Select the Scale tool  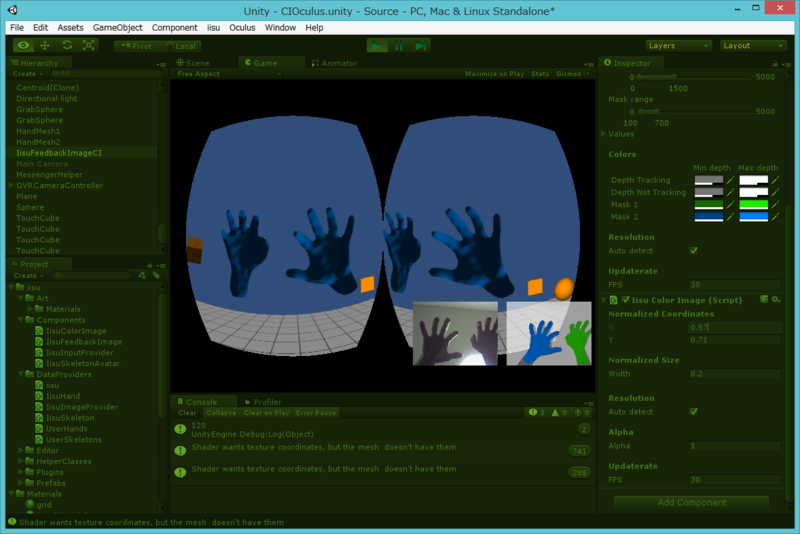[x=88, y=45]
